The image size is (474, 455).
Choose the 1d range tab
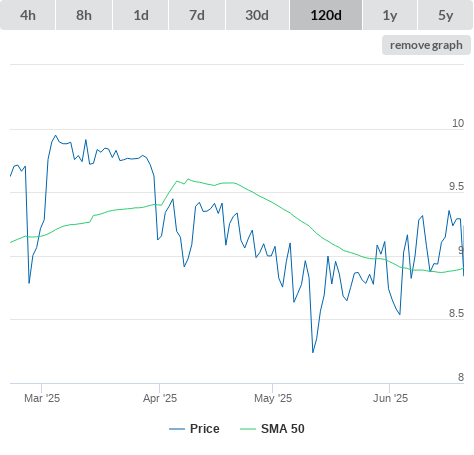(141, 15)
